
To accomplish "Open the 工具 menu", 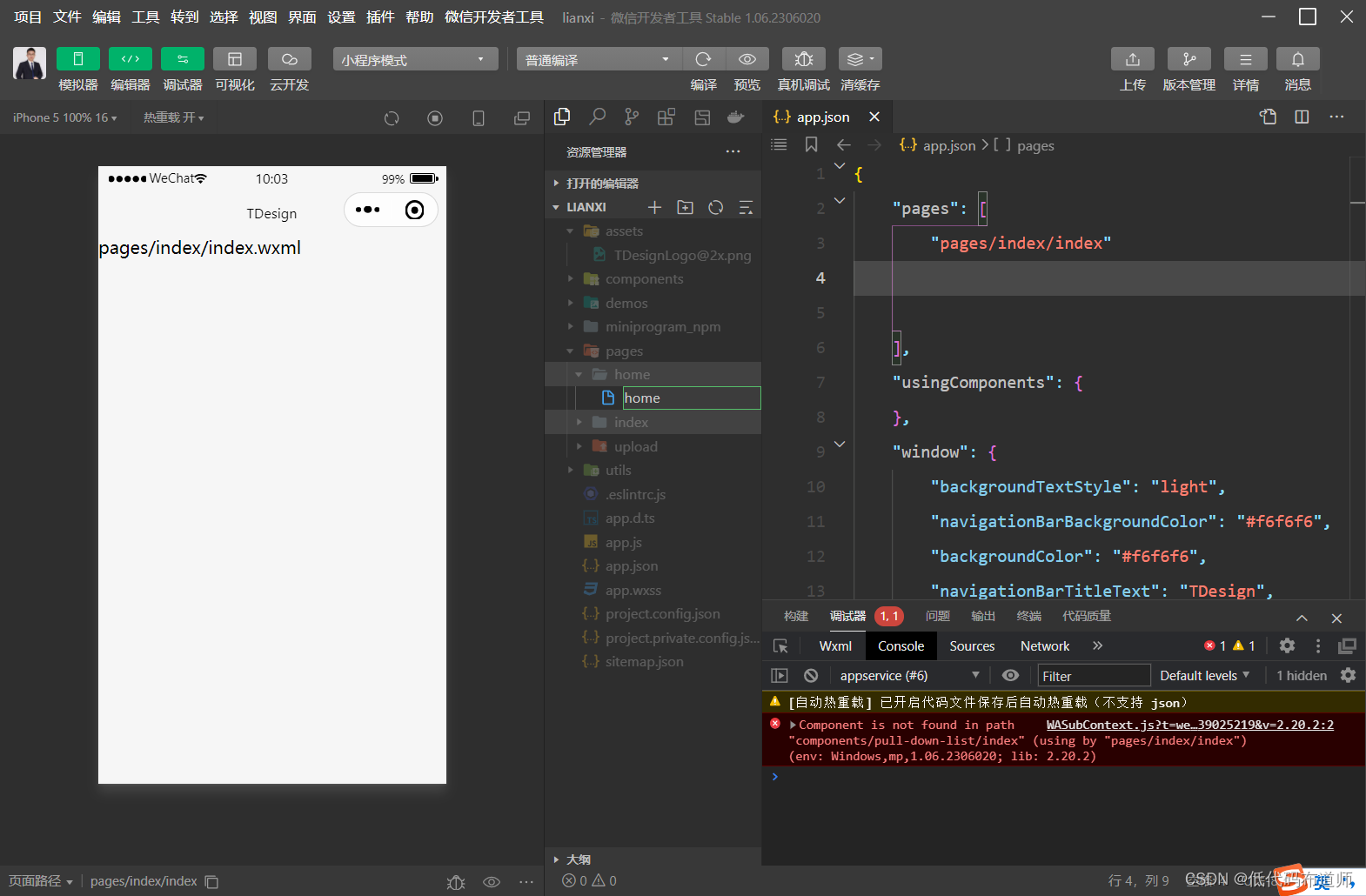I will coord(145,17).
